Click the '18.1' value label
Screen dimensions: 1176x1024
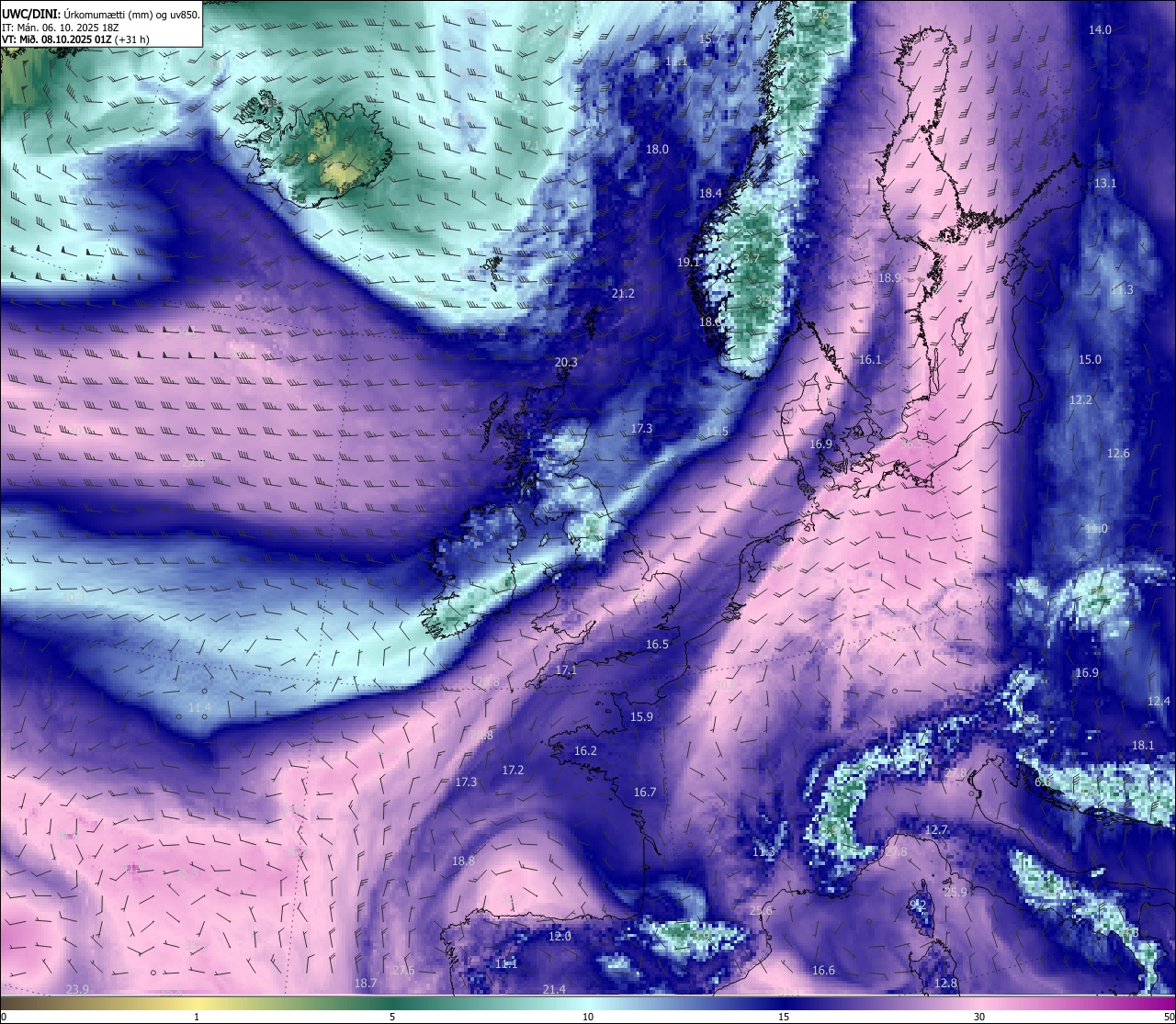point(1143,746)
